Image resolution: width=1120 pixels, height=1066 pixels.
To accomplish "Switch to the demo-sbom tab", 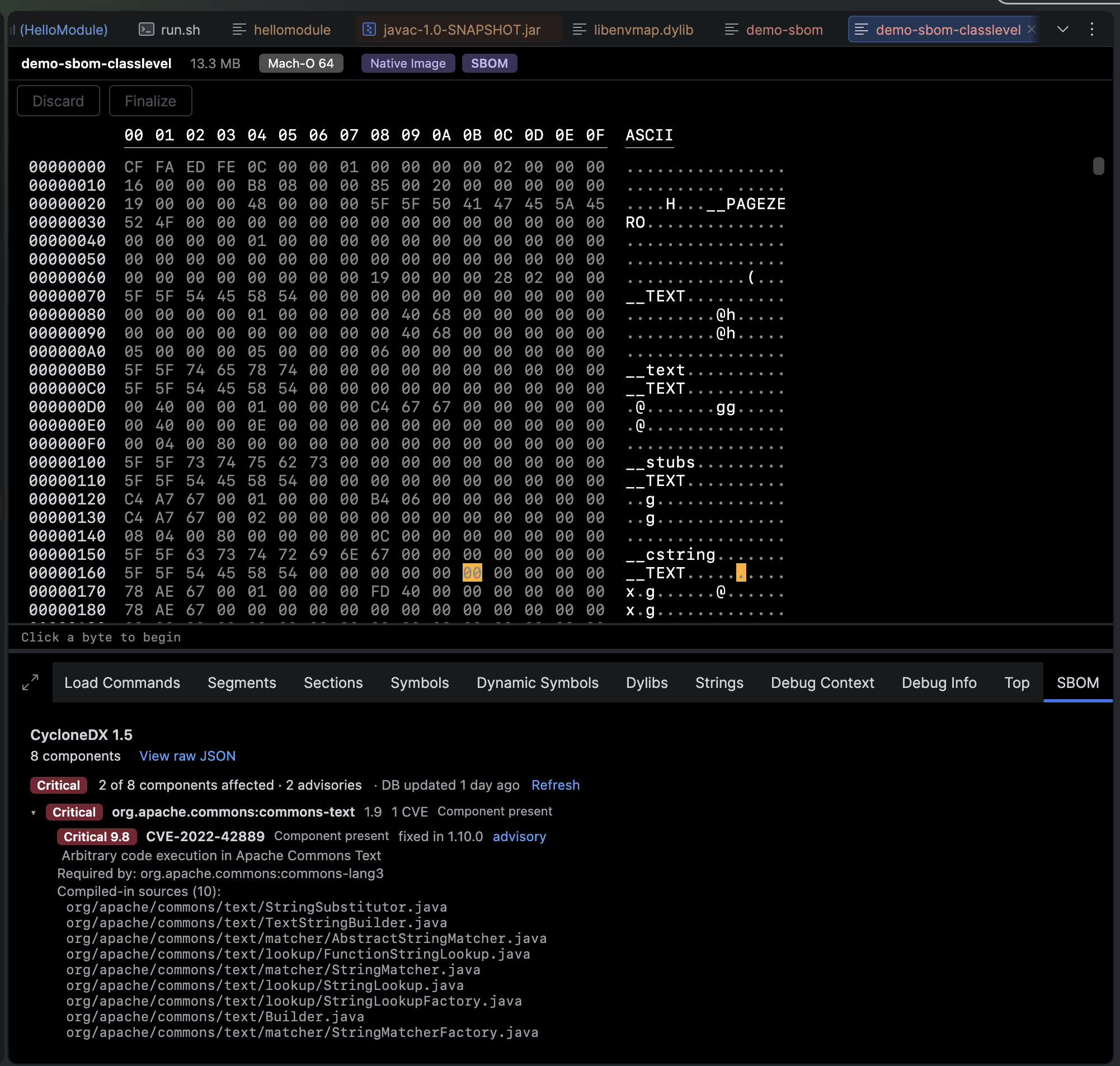I will point(774,30).
